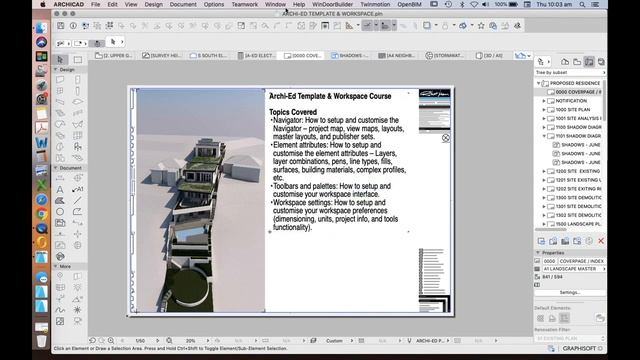Click the red delete icon in Navigator
The height and width of the screenshot is (360, 640).
click(601, 241)
